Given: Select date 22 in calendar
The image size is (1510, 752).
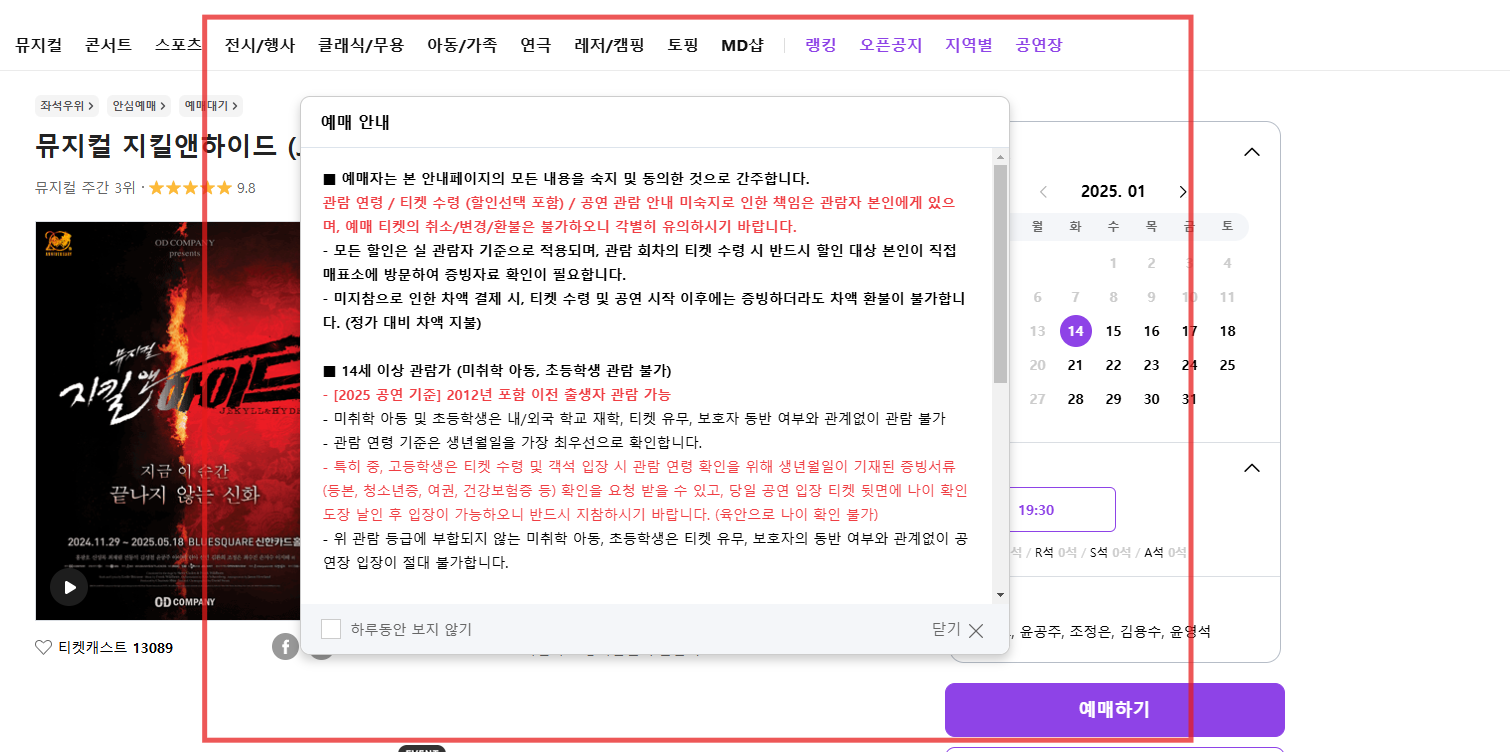Looking at the screenshot, I should pos(1114,365).
